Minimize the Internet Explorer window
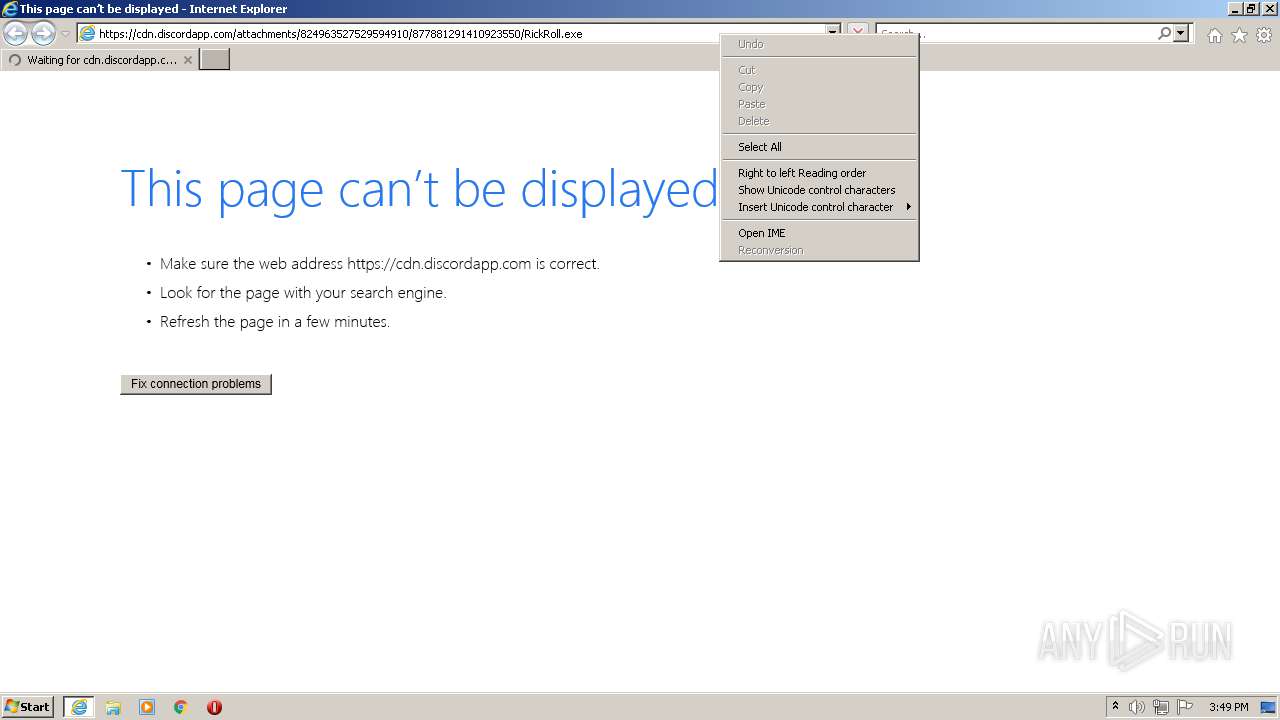The height and width of the screenshot is (720, 1280). [x=1235, y=9]
